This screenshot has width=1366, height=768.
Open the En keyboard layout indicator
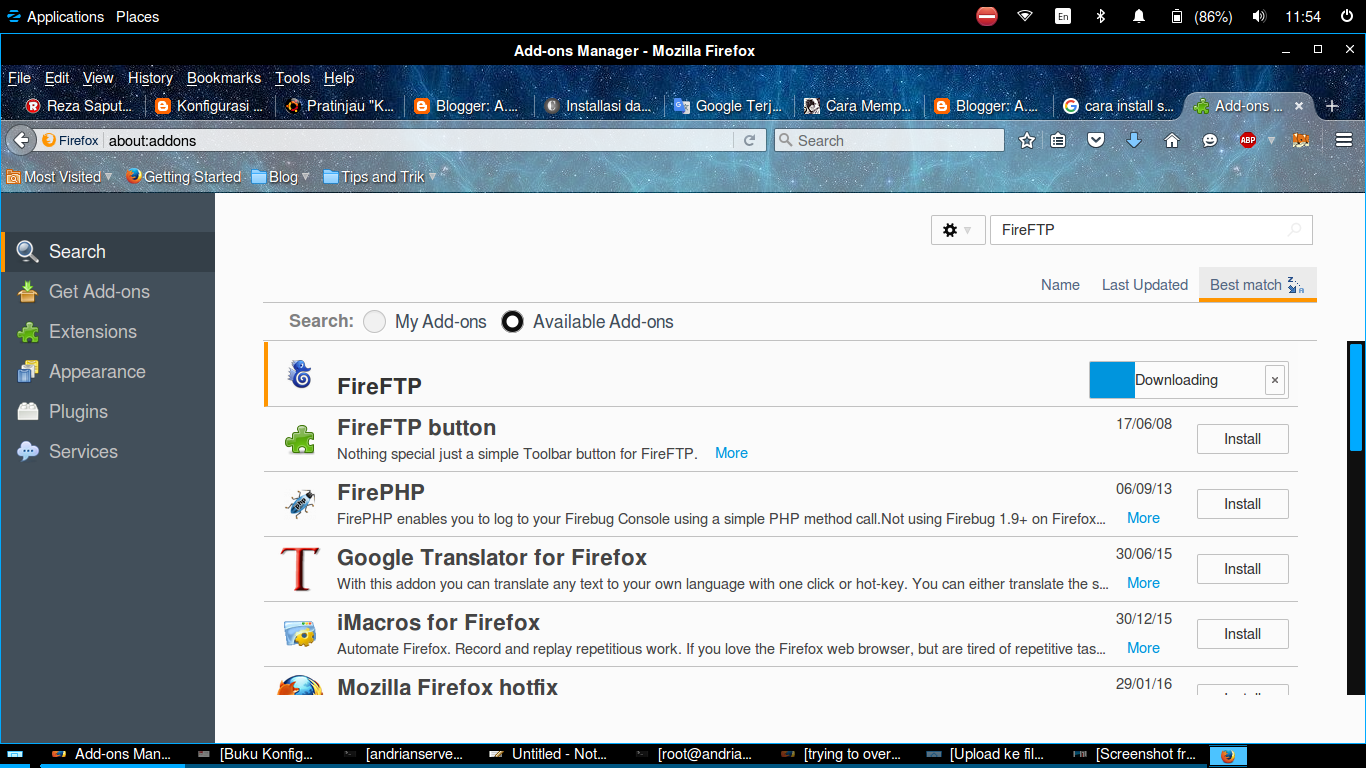click(1063, 16)
